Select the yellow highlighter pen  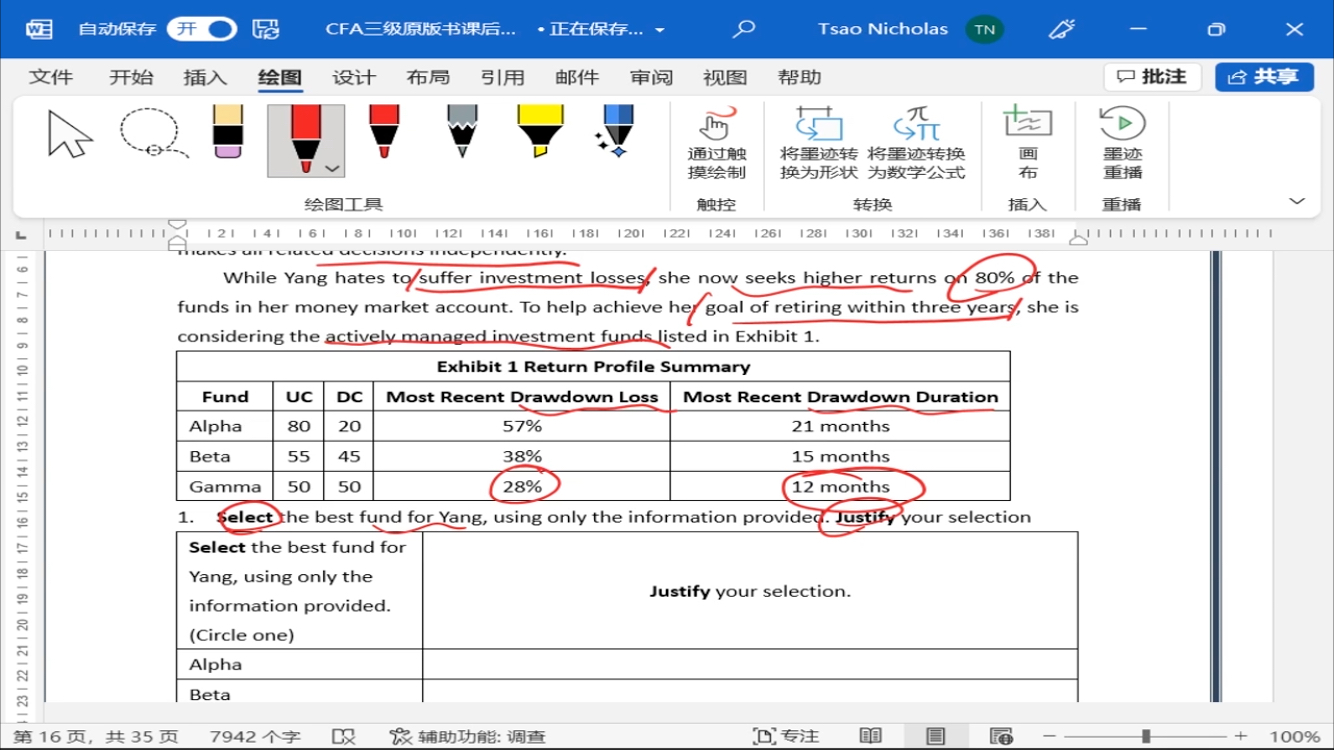(x=540, y=132)
